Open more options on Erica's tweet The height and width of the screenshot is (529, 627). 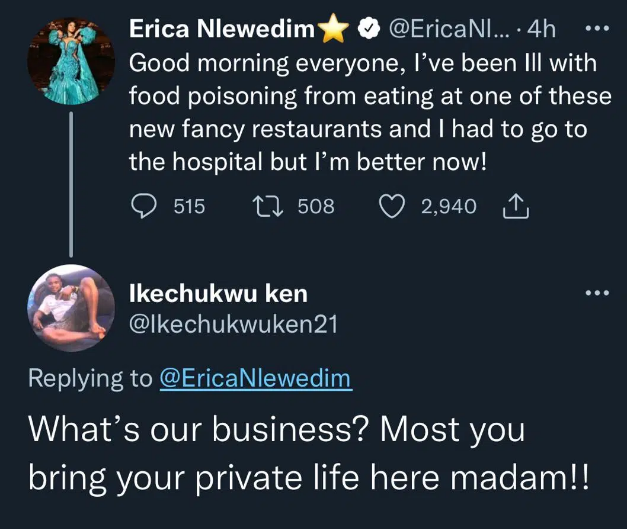point(595,28)
